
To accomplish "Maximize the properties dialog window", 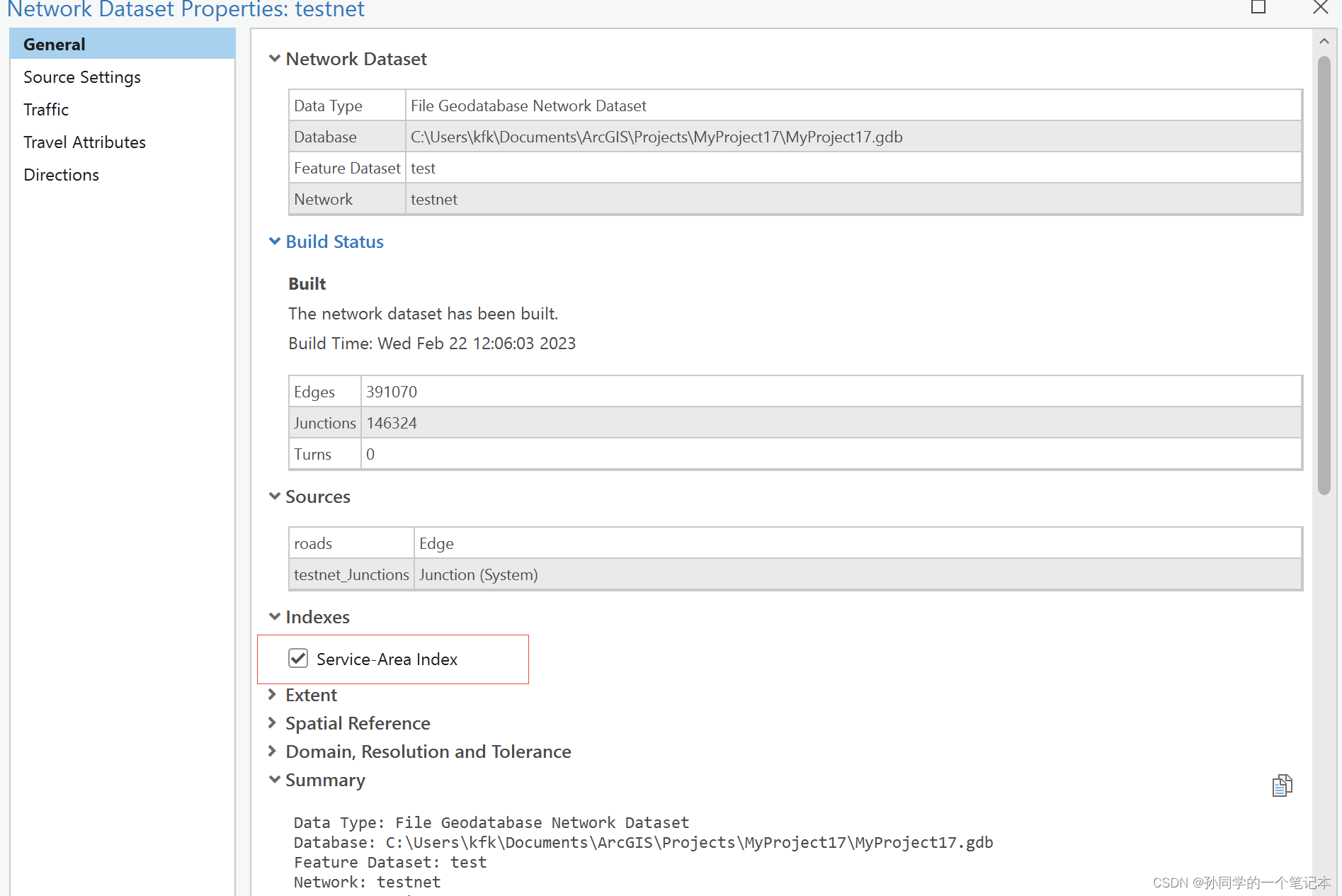I will [x=1258, y=7].
